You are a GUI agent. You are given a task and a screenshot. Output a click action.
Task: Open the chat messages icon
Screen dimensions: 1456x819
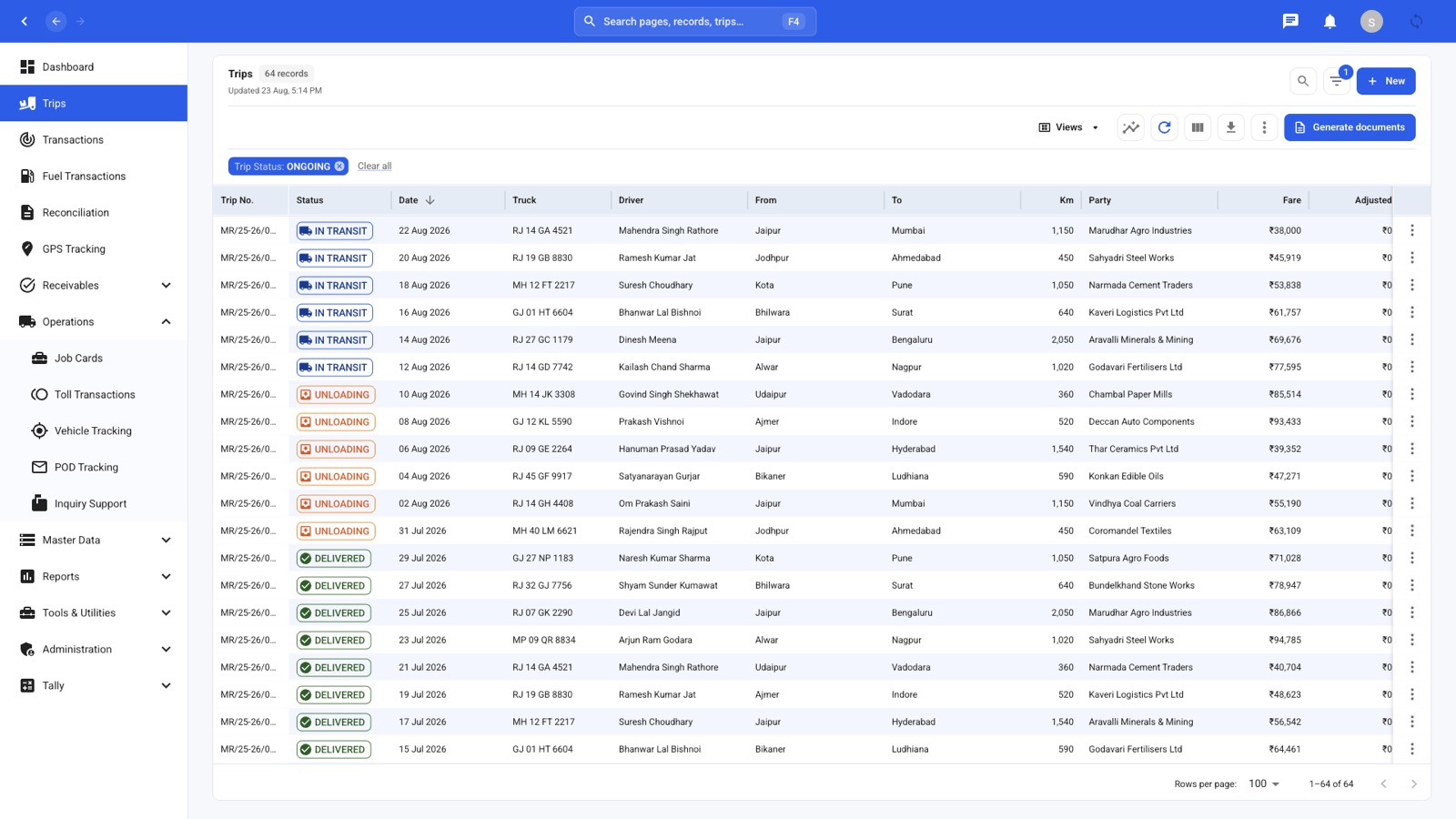pyautogui.click(x=1290, y=21)
